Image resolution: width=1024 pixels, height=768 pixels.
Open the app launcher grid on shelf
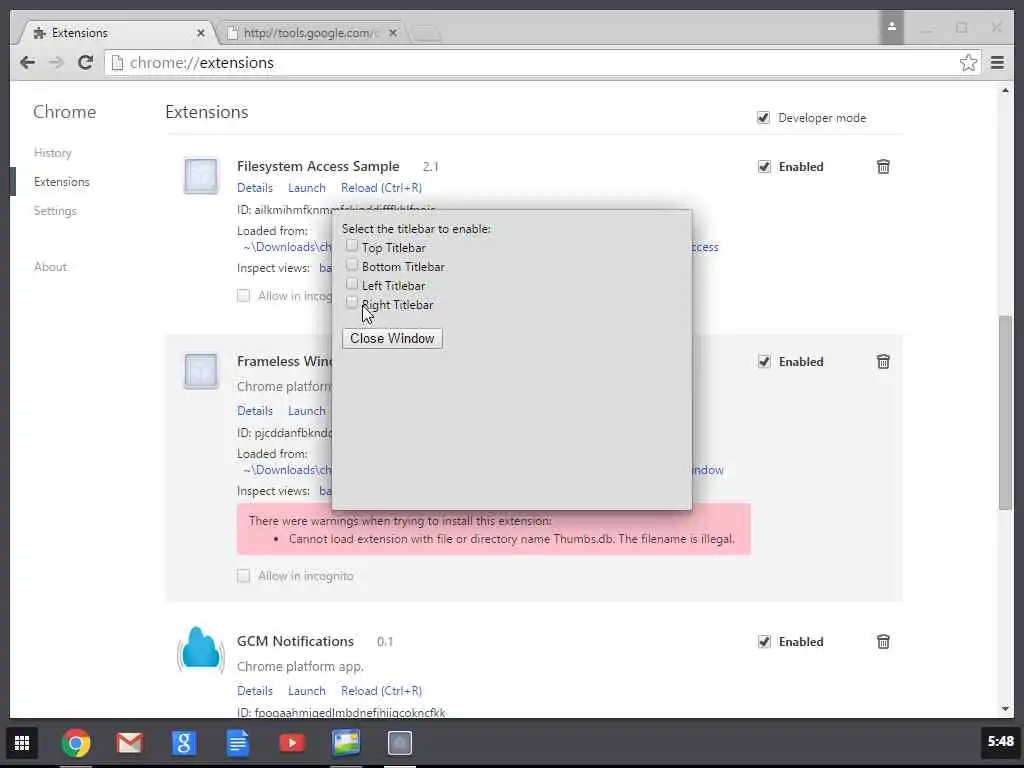(22, 743)
